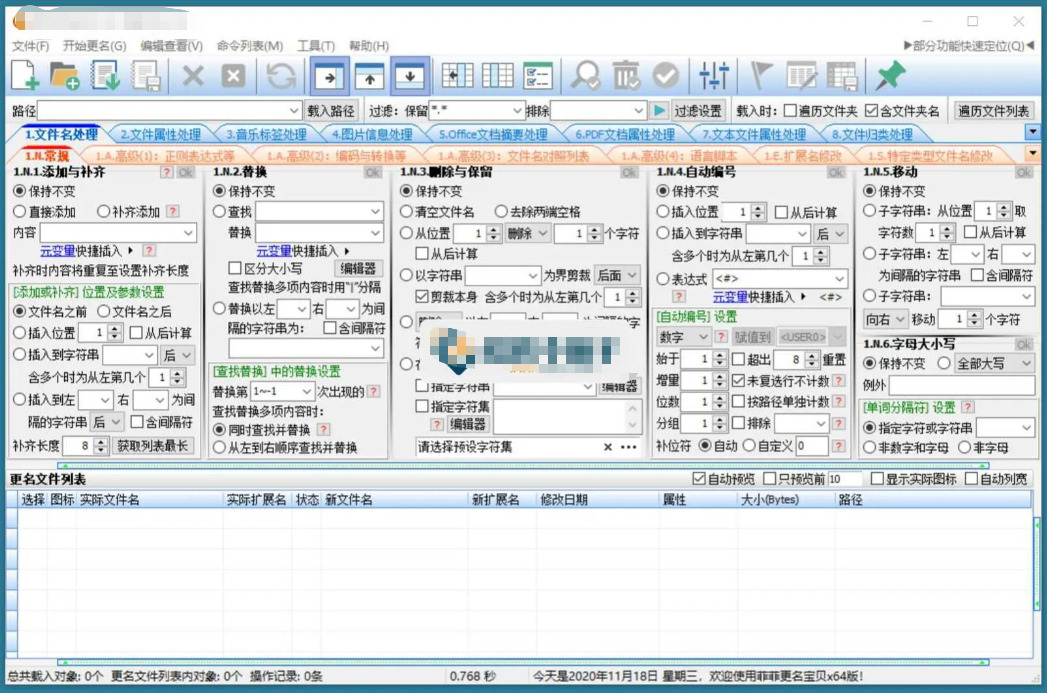Image resolution: width=1047 pixels, height=693 pixels.
Task: Expand the 排除 filter dropdown
Action: (x=639, y=111)
